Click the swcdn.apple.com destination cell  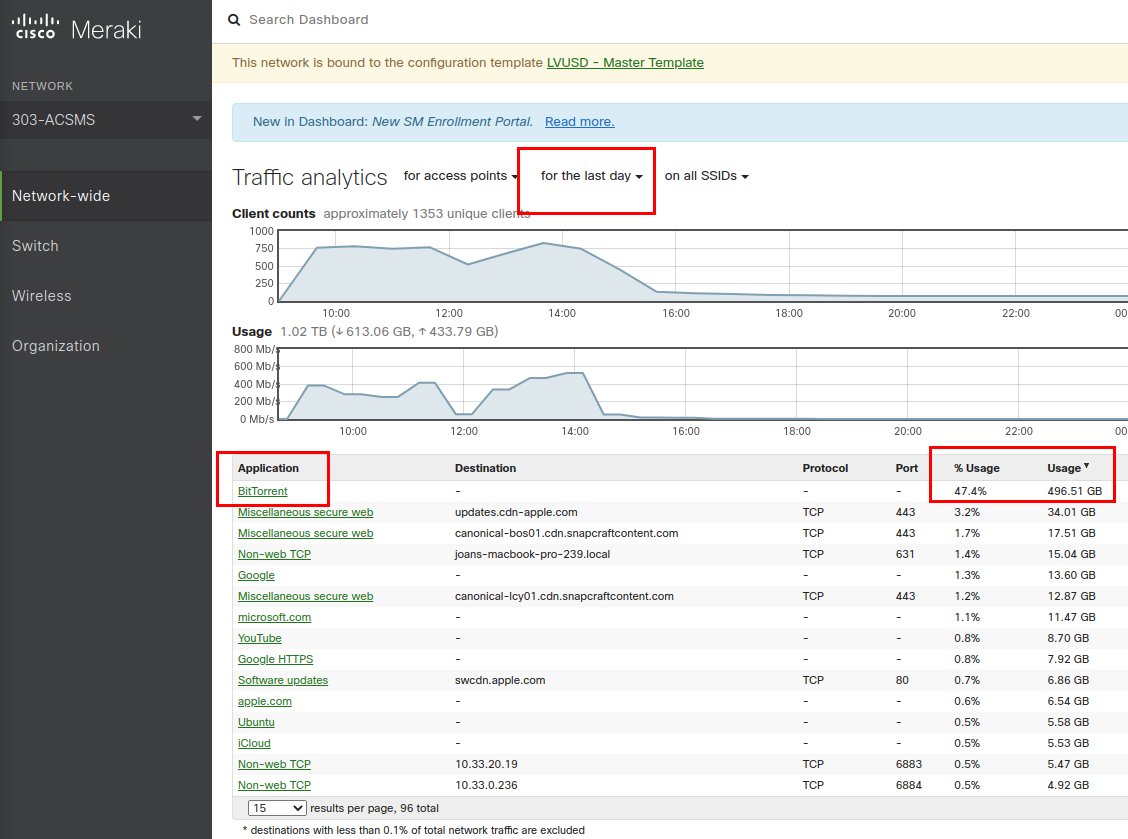500,680
